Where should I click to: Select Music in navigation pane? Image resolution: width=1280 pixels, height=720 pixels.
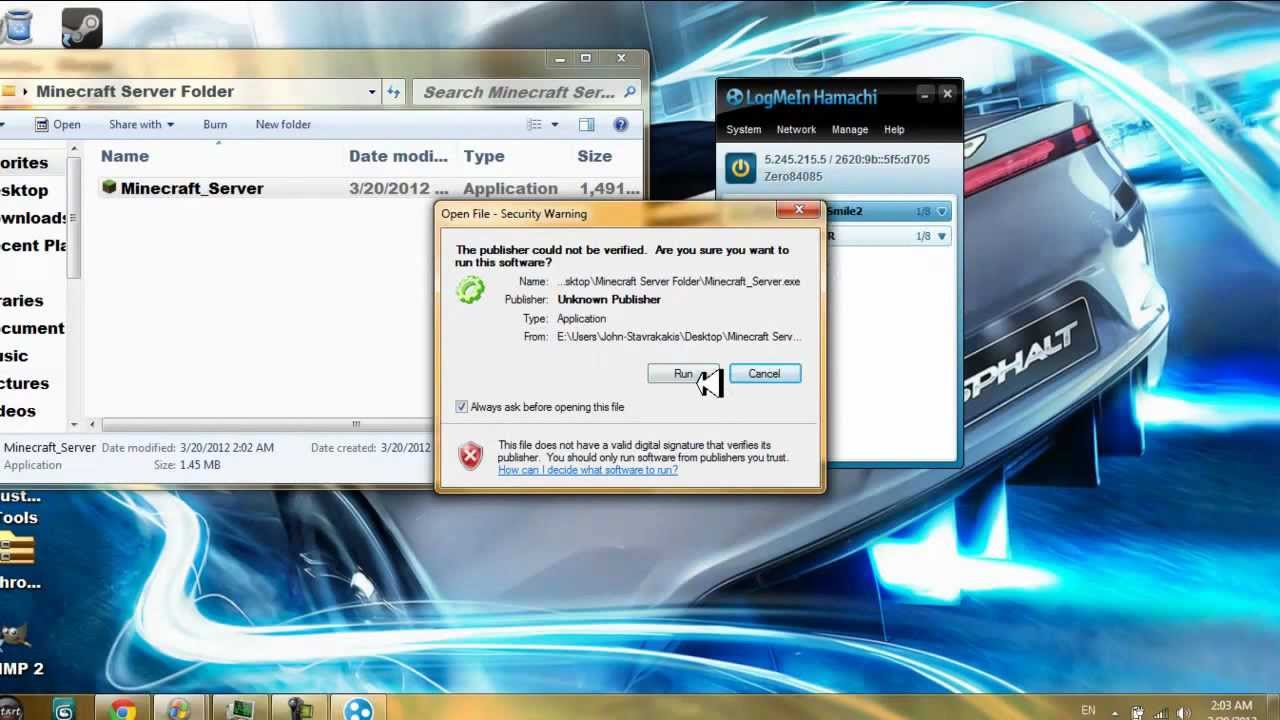(x=14, y=356)
